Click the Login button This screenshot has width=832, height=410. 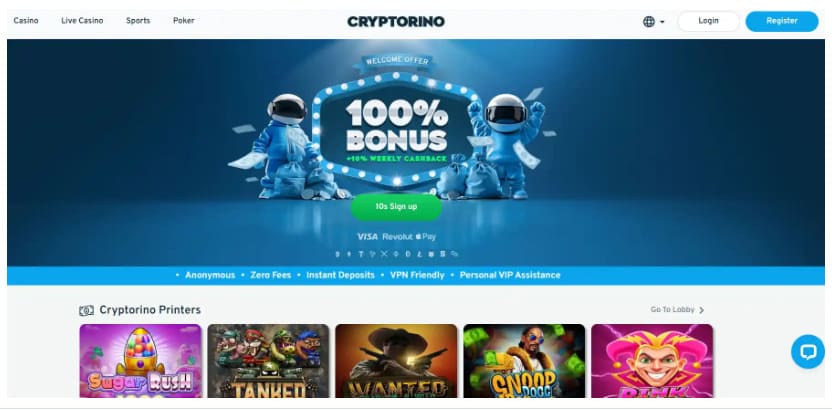(x=708, y=21)
